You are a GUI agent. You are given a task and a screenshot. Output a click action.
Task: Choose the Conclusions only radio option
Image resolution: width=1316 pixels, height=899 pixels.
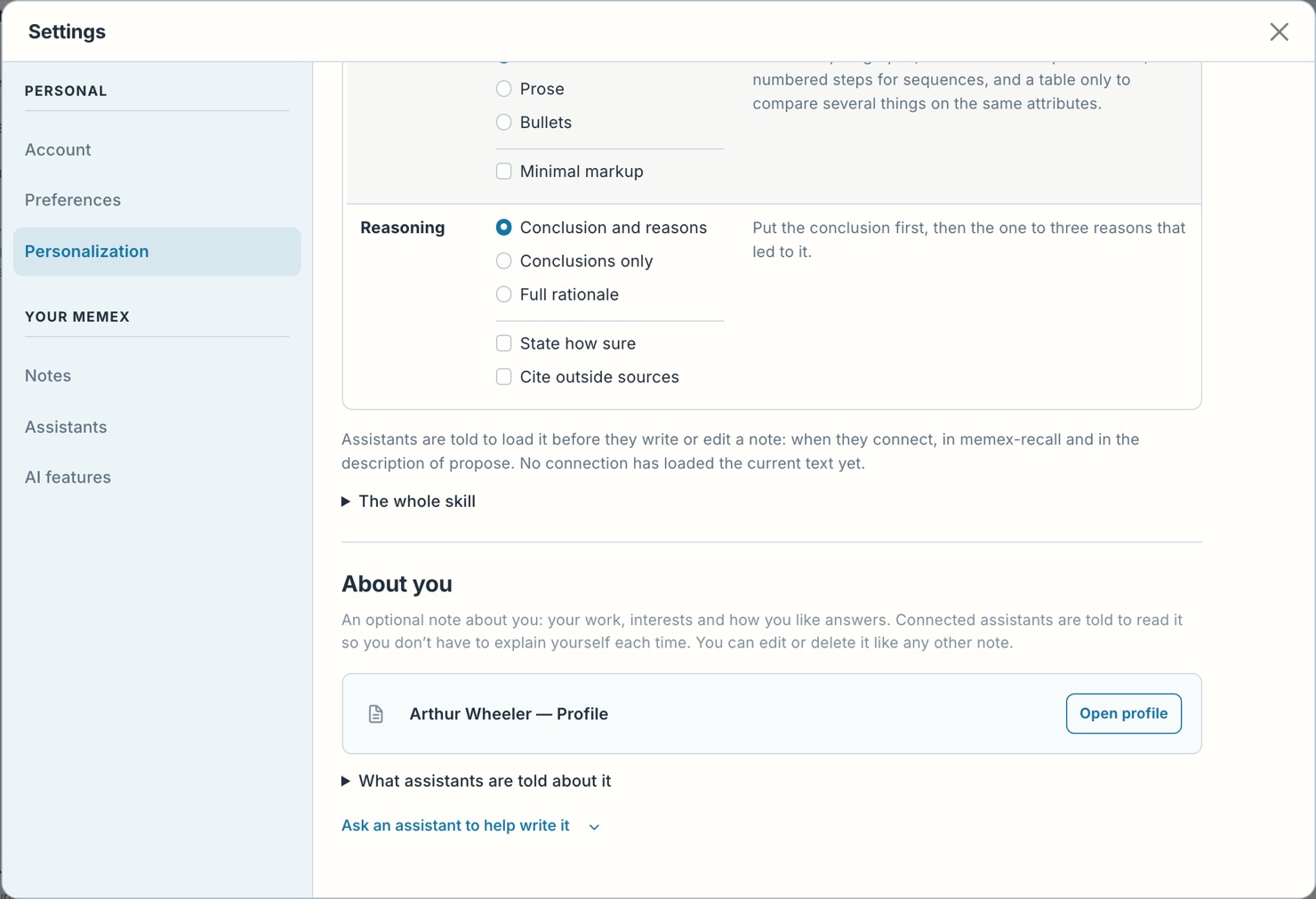(503, 261)
